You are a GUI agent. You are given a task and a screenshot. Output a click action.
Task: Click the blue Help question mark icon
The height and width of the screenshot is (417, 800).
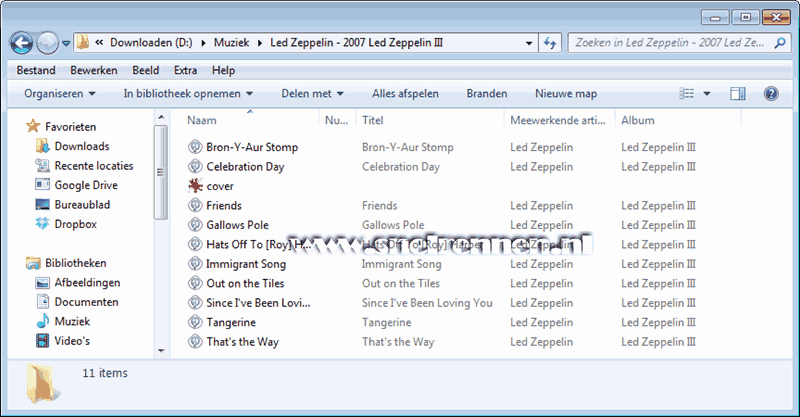(x=770, y=93)
